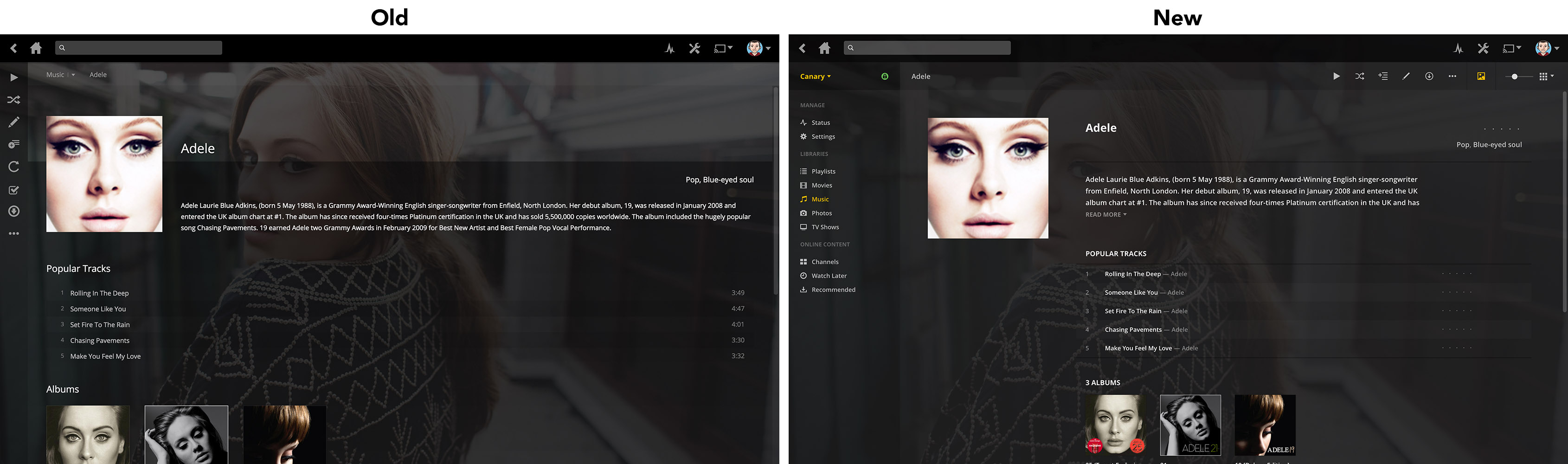Shuffle Adele in the Old window sidebar

13,100
